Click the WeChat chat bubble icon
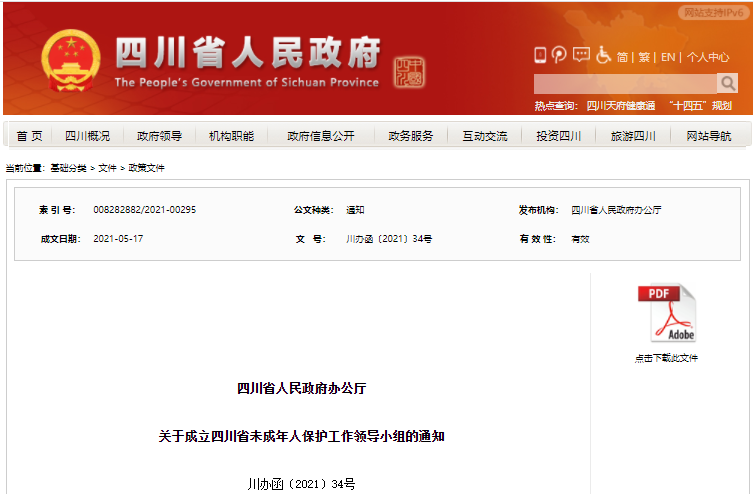Viewport: 753px width, 494px height. (581, 55)
